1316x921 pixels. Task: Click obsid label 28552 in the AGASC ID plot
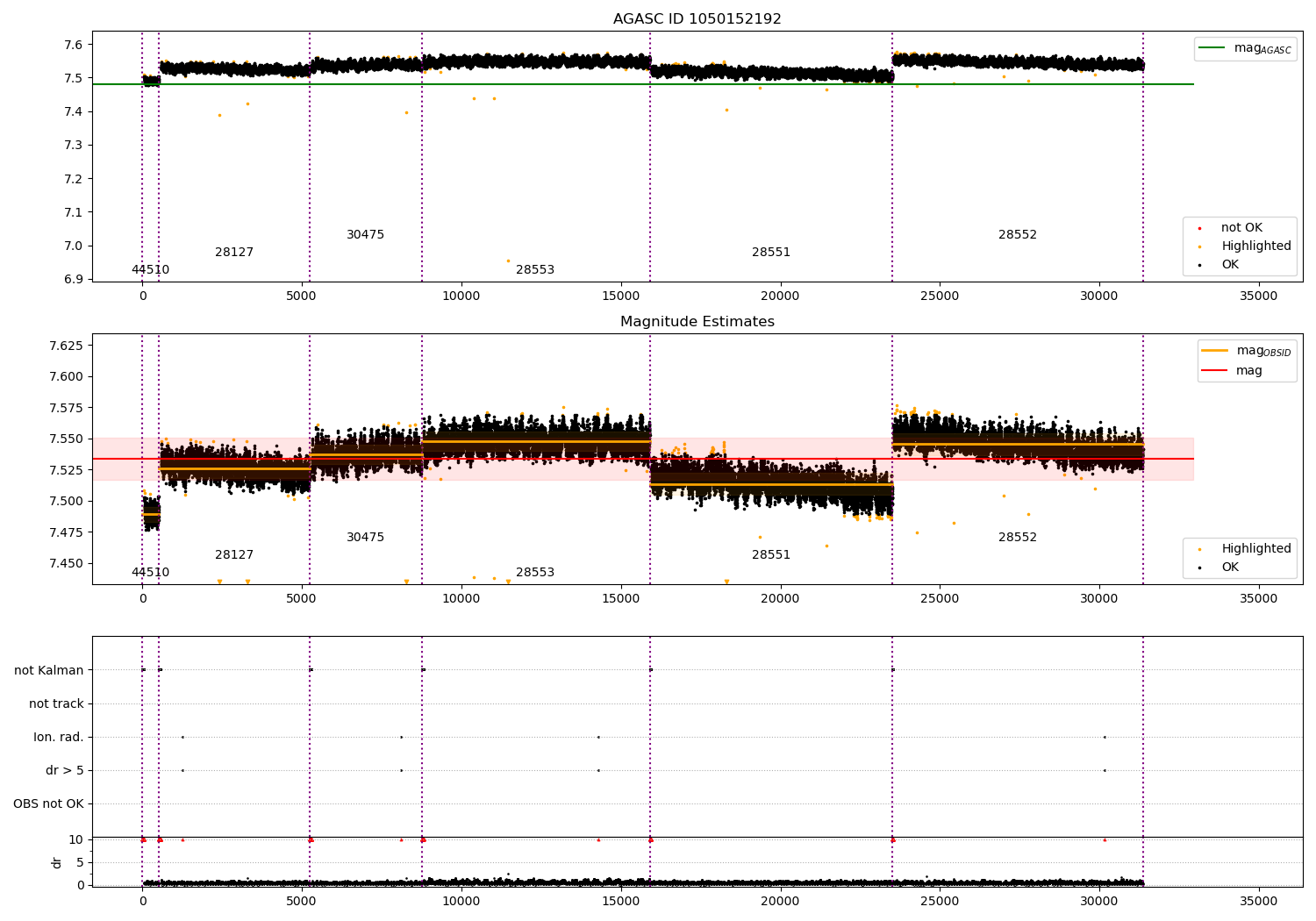point(1018,235)
